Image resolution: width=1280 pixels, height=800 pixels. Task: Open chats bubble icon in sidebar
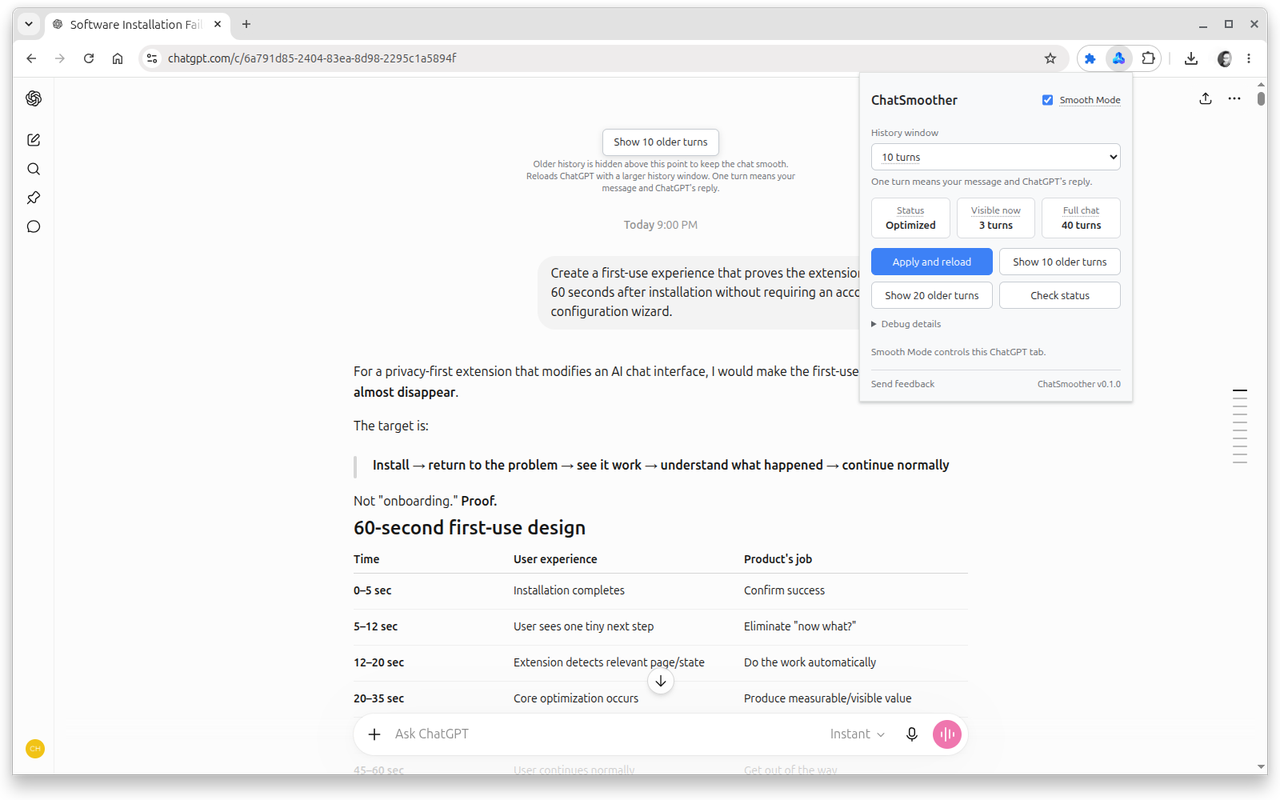pyautogui.click(x=33, y=227)
